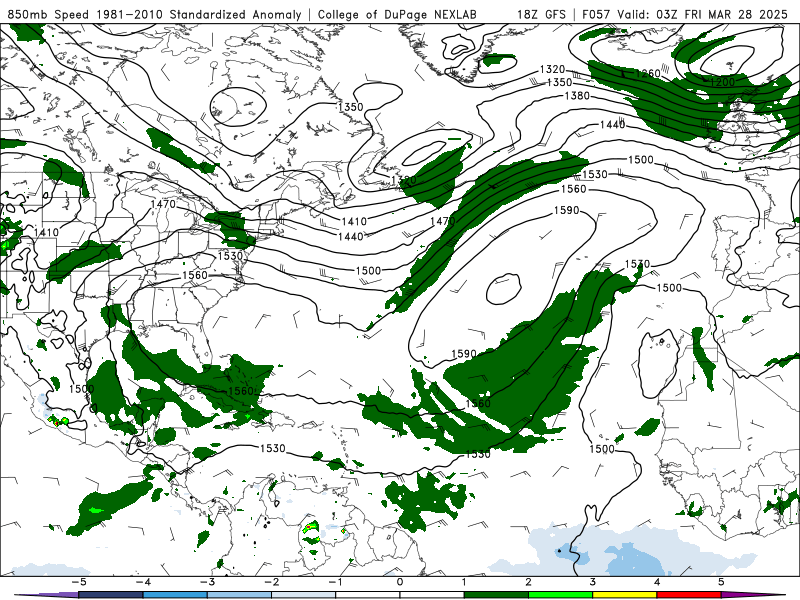
Task: Click the colorbar tick label -5
Action: click(x=78, y=582)
